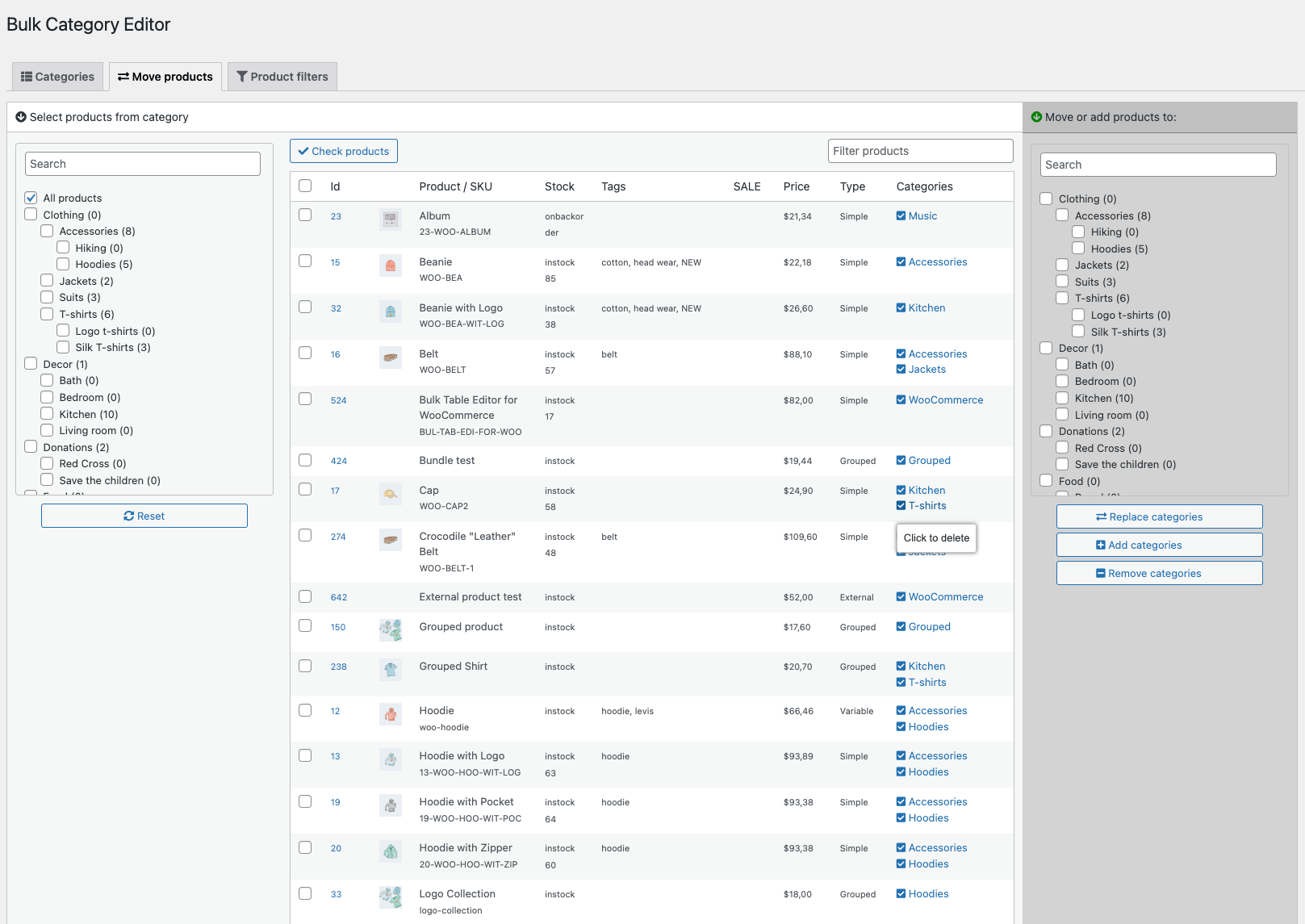Click the swap arrows icon on Replace categories button
Image resolution: width=1305 pixels, height=924 pixels.
coord(1102,516)
